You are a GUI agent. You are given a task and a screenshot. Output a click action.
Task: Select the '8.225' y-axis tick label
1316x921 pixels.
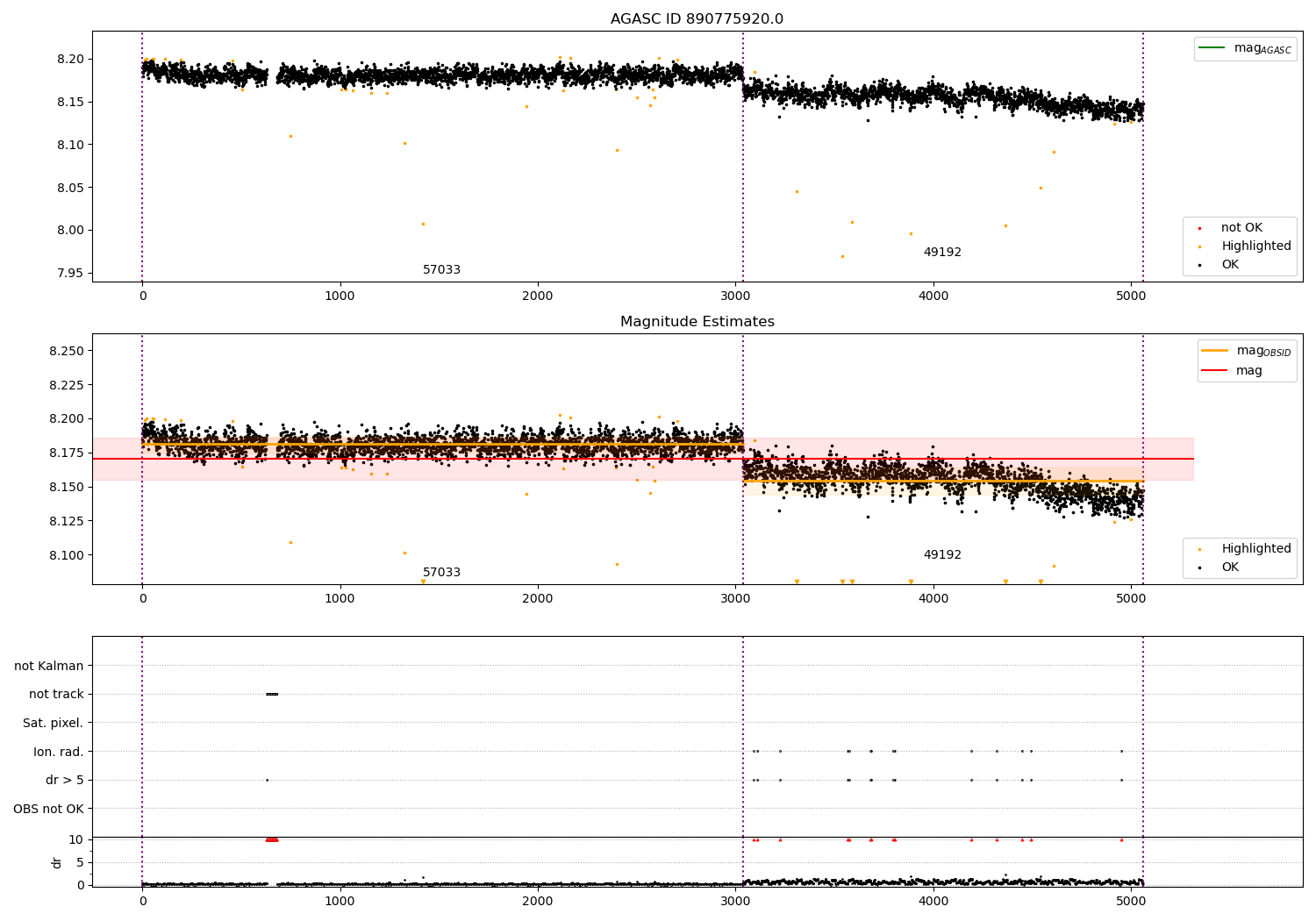point(67,385)
